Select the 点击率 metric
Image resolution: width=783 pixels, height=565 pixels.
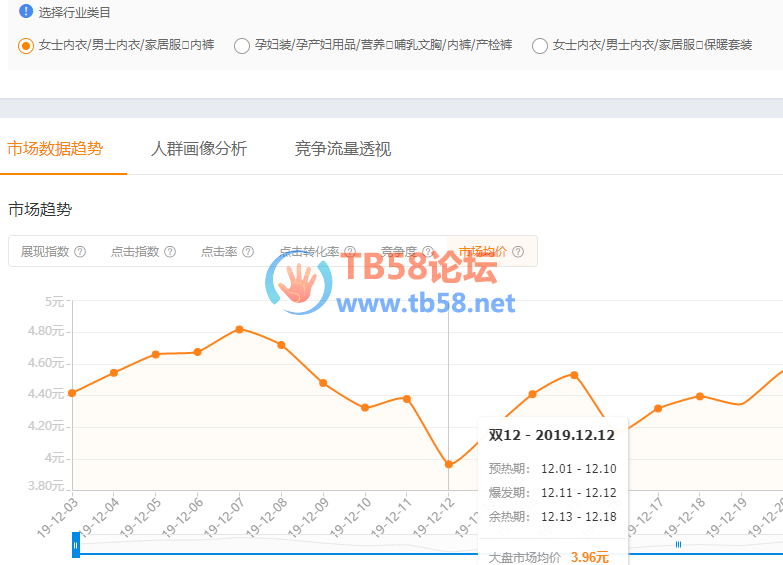click(219, 252)
